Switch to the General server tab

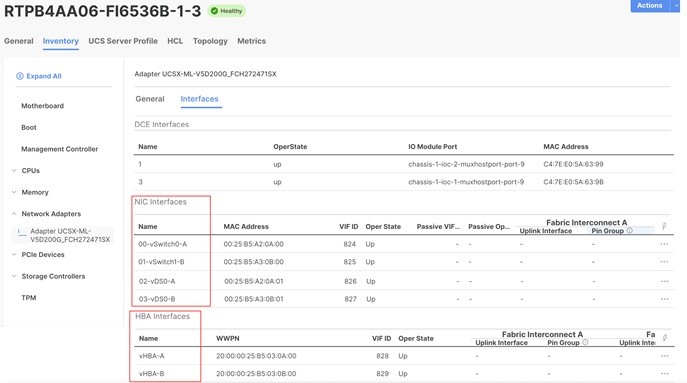pyautogui.click(x=19, y=41)
